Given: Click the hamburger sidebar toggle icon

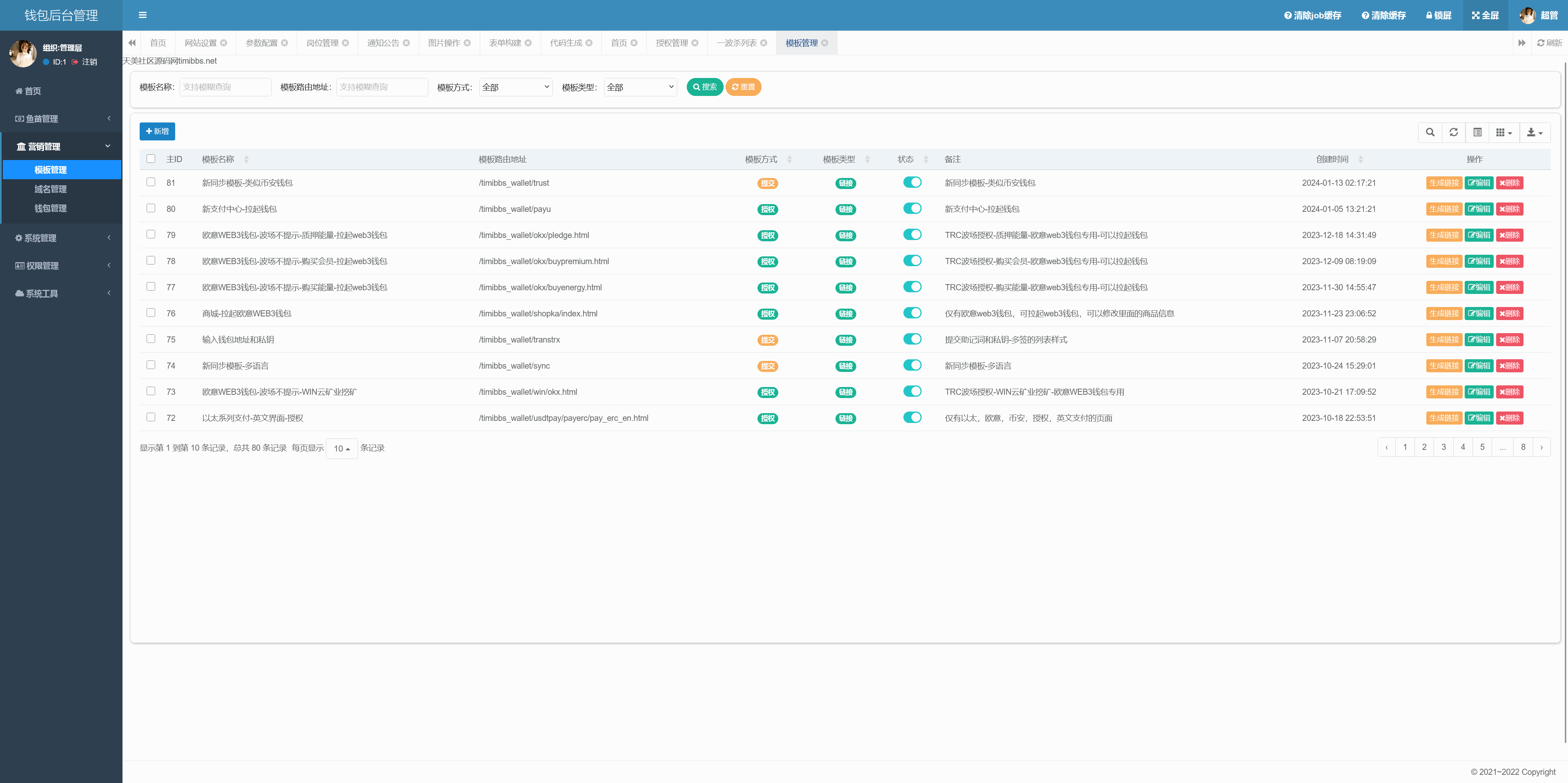Looking at the screenshot, I should coord(143,15).
